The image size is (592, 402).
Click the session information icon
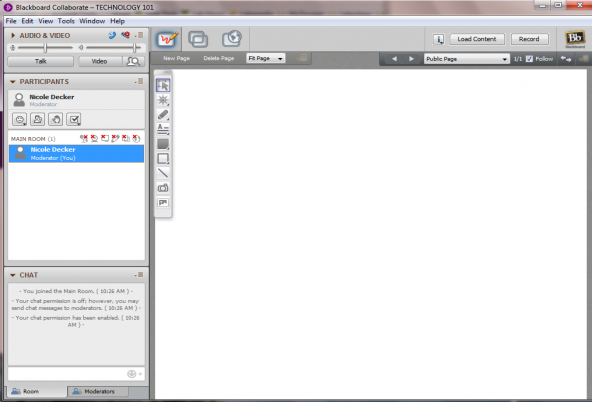438,39
